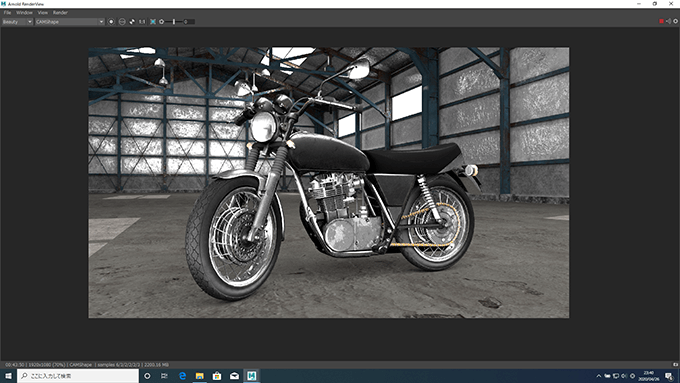
Task: Click the network icon in system tray
Action: [x=616, y=376]
